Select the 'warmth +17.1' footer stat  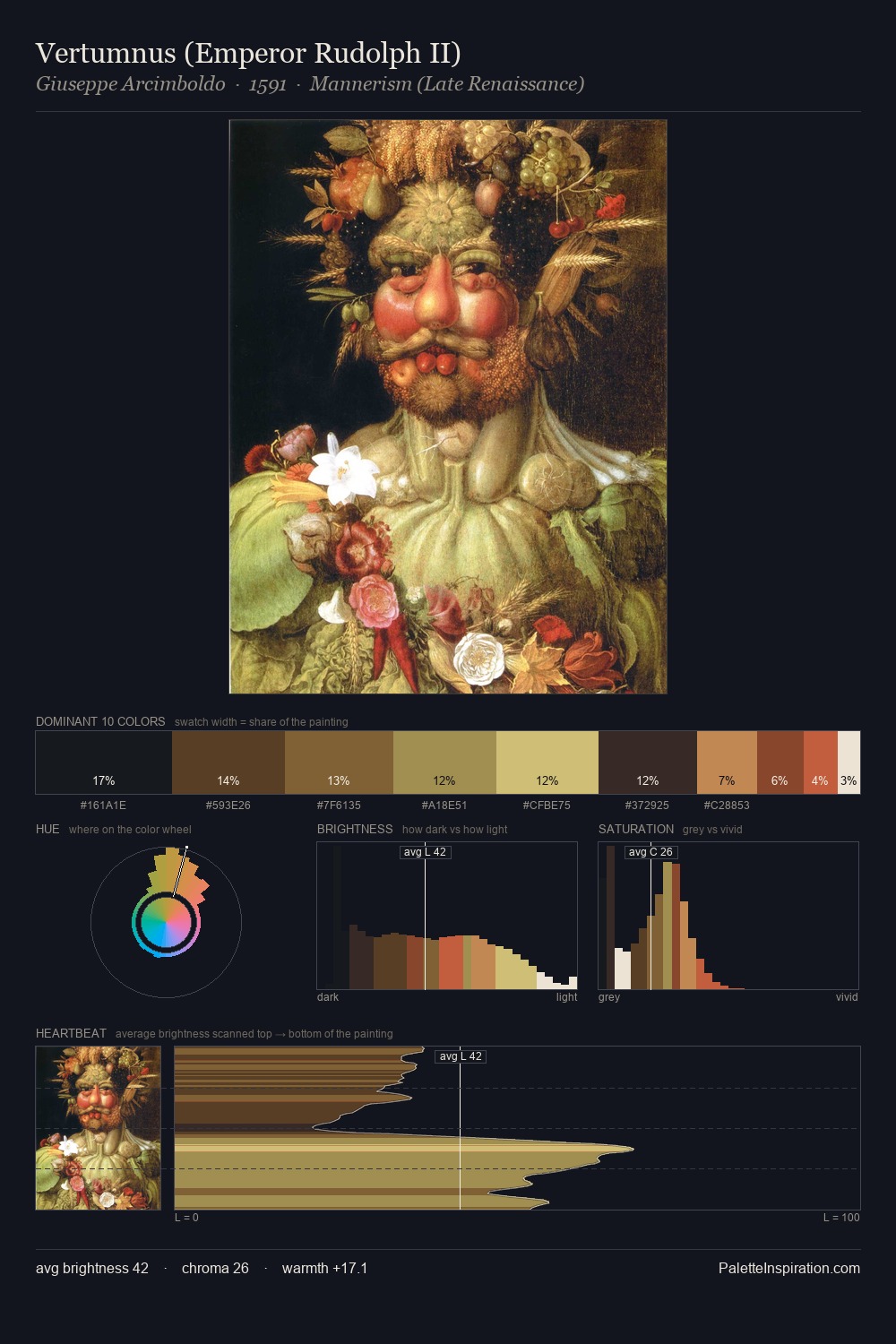(324, 1268)
